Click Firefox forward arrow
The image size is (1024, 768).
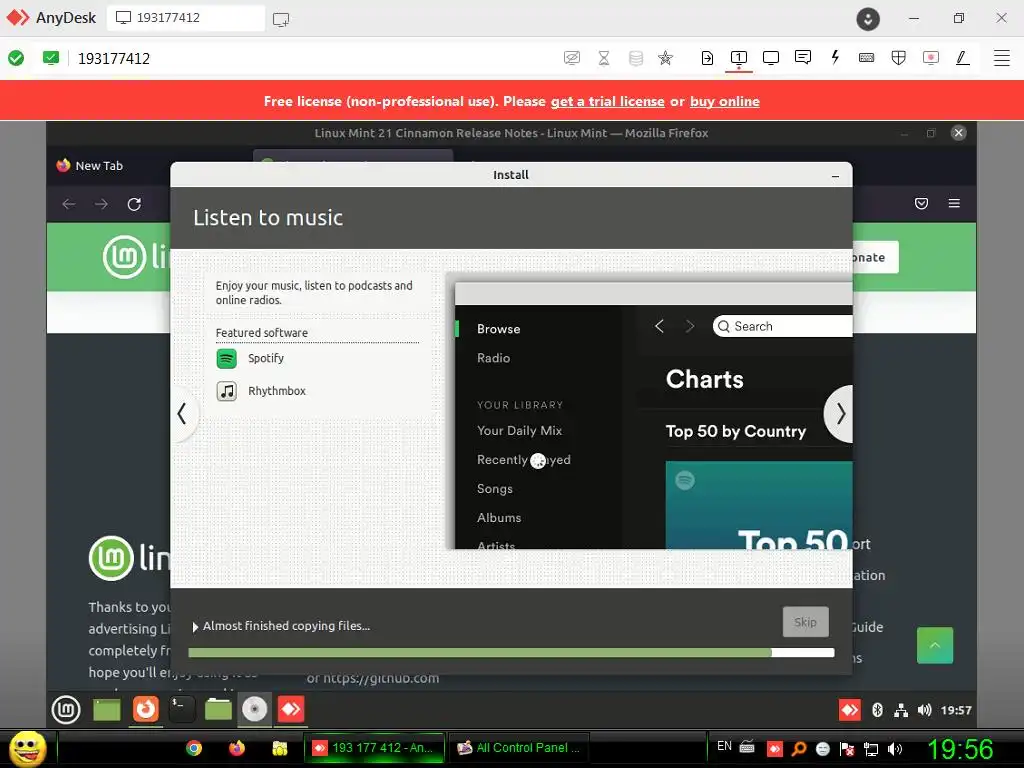(x=101, y=204)
